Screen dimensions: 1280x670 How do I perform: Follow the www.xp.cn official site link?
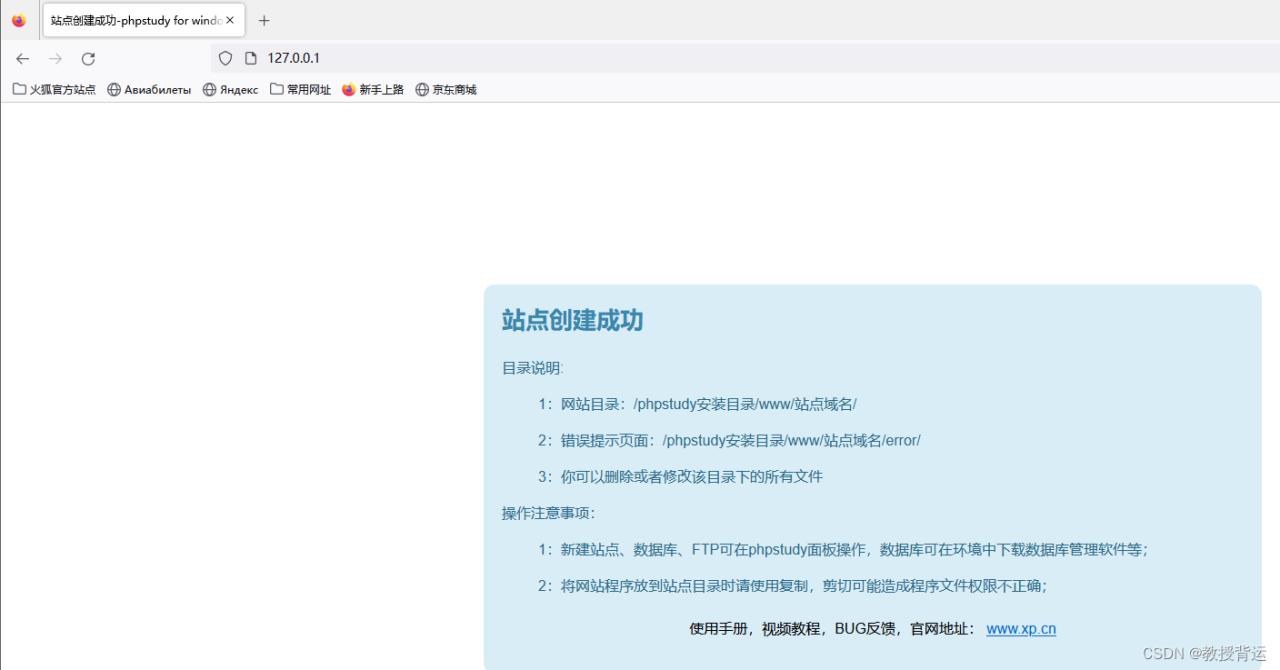1020,629
